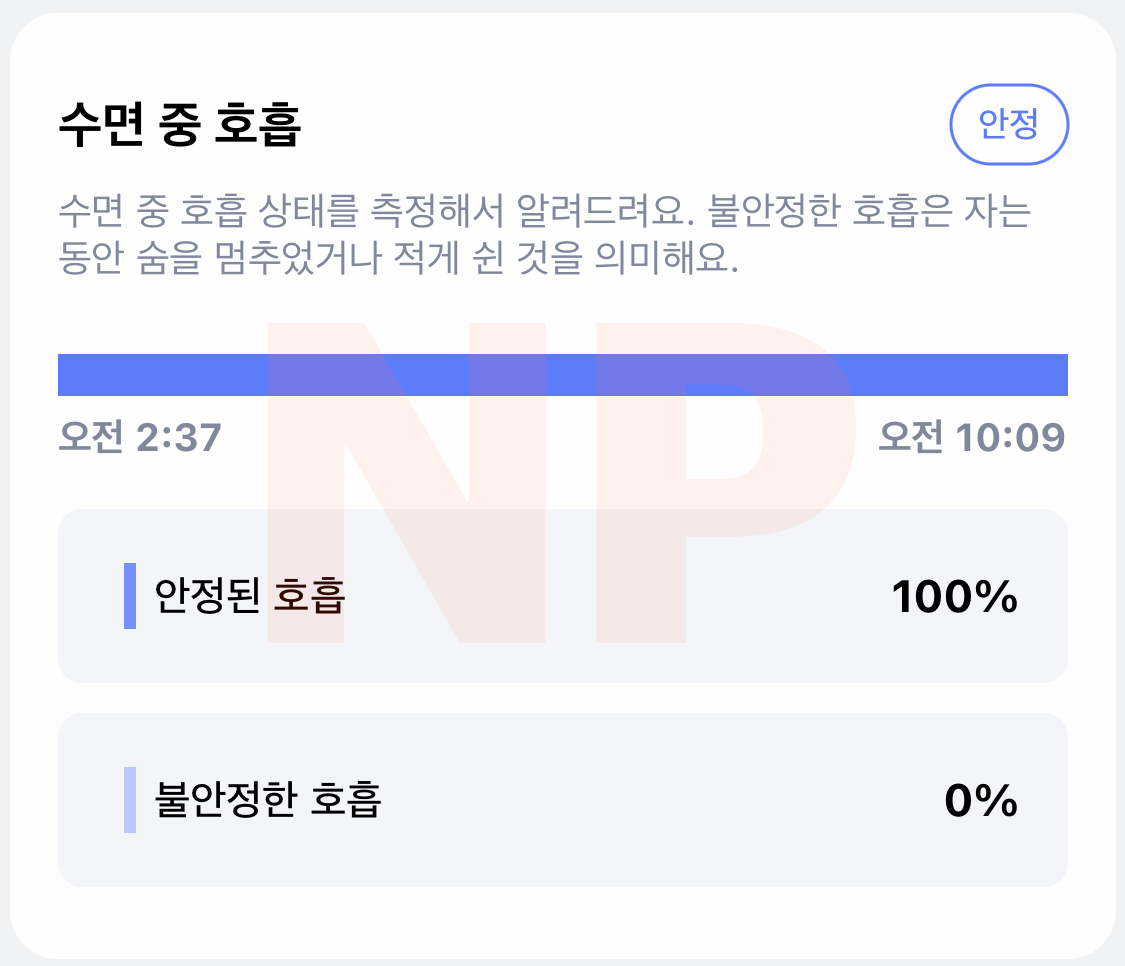1125x966 pixels.
Task: Click the blue indicator beside 안정된 호흡
Action: pyautogui.click(x=129, y=596)
